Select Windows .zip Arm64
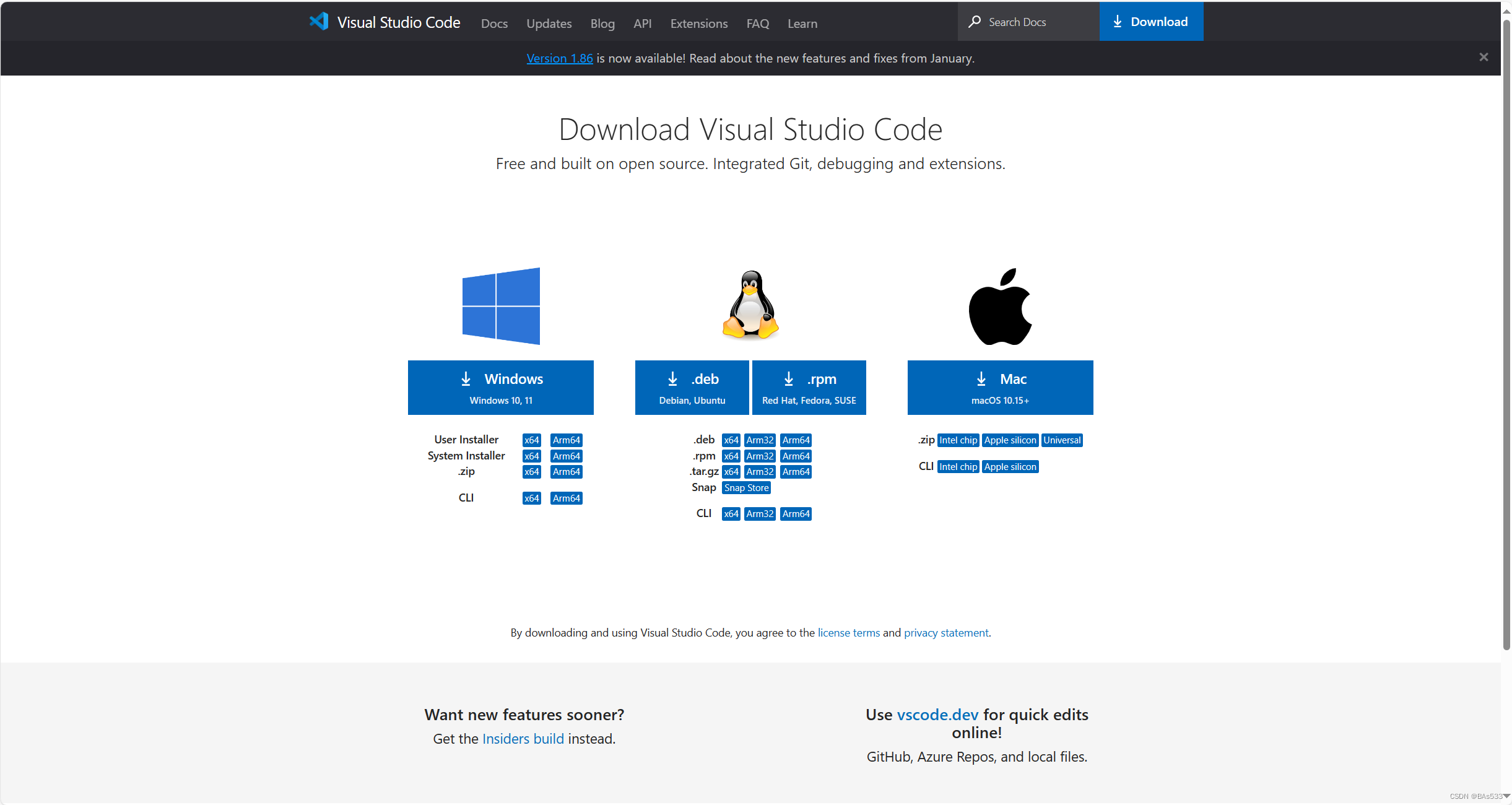This screenshot has width=1512, height=805. pyautogui.click(x=566, y=472)
